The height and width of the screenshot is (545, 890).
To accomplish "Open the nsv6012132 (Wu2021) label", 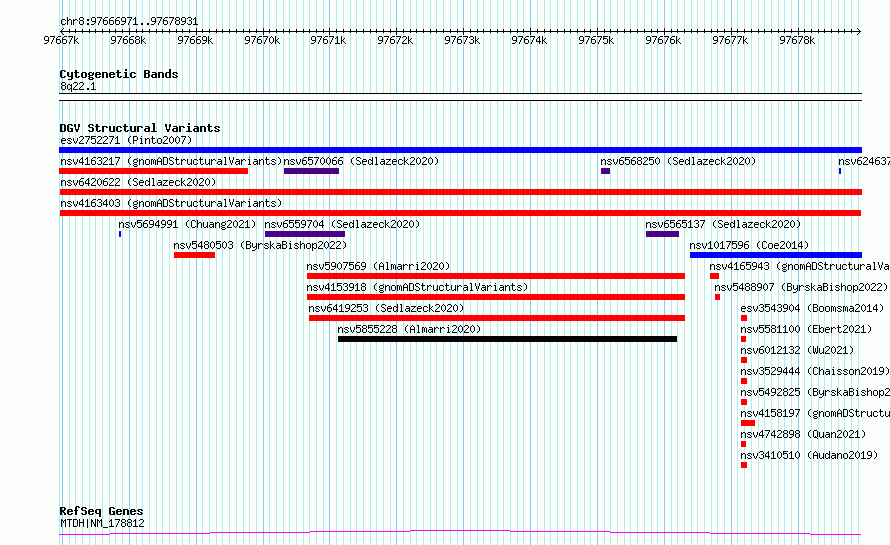I will (797, 350).
